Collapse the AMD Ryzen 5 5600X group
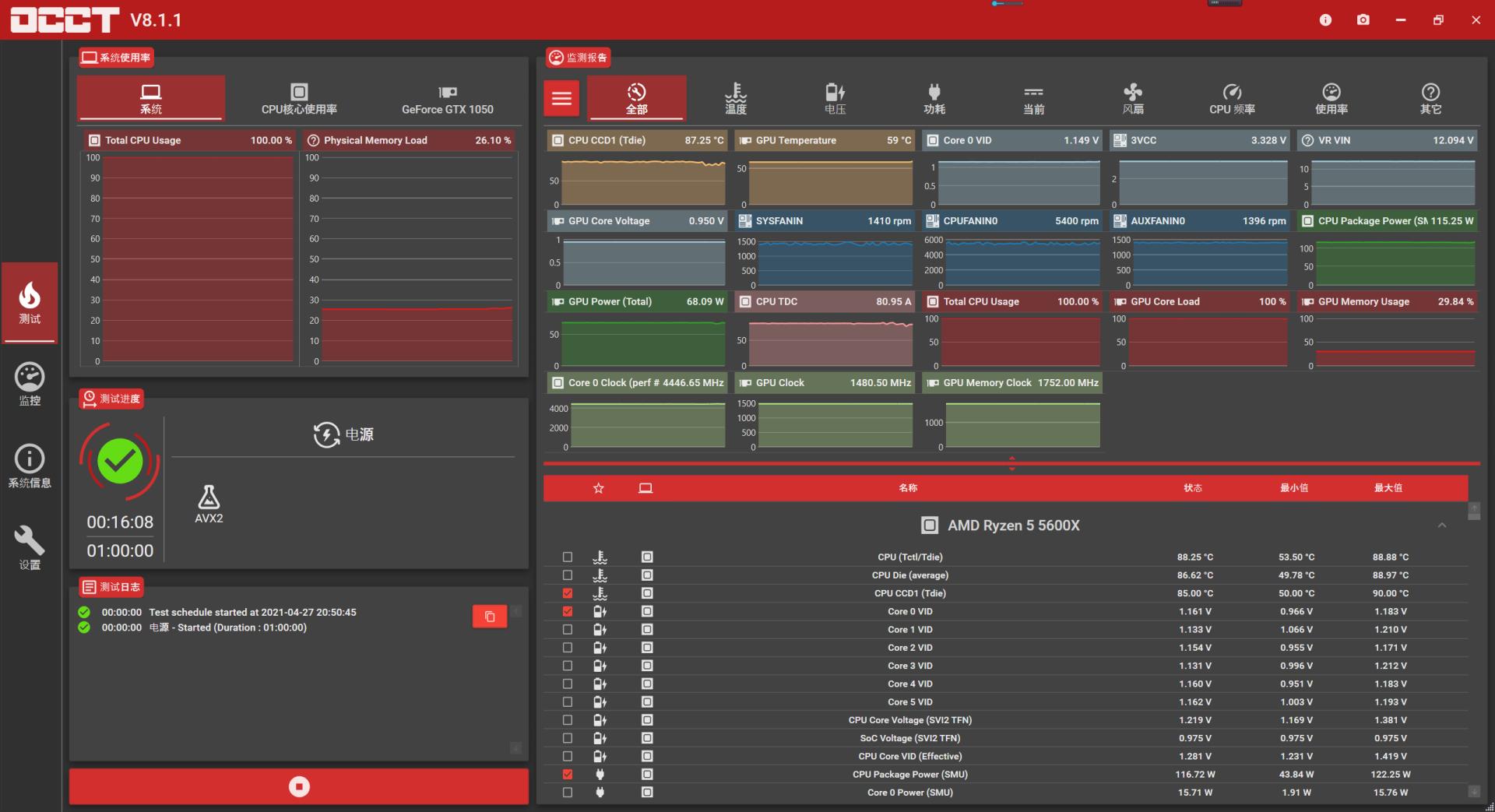The width and height of the screenshot is (1495, 812). [x=1441, y=526]
